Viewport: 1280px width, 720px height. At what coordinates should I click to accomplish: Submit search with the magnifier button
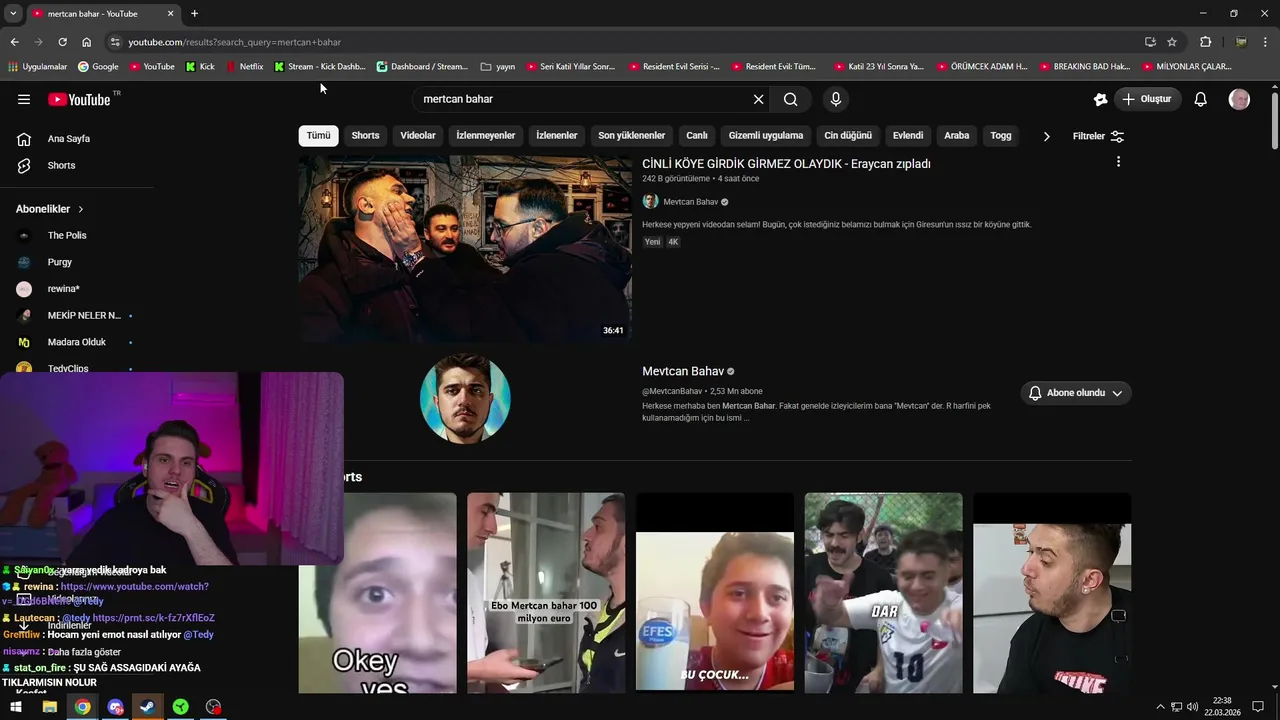790,99
